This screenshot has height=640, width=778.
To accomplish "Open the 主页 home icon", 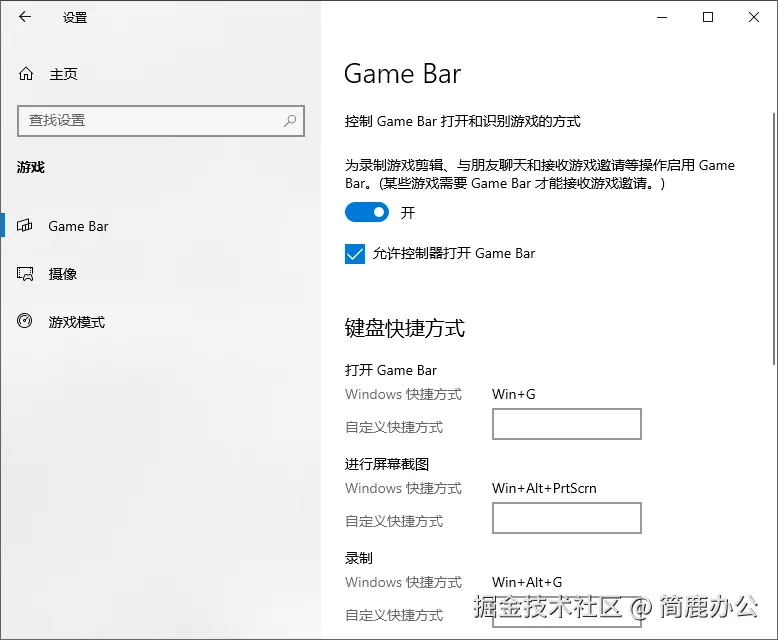I will click(26, 74).
